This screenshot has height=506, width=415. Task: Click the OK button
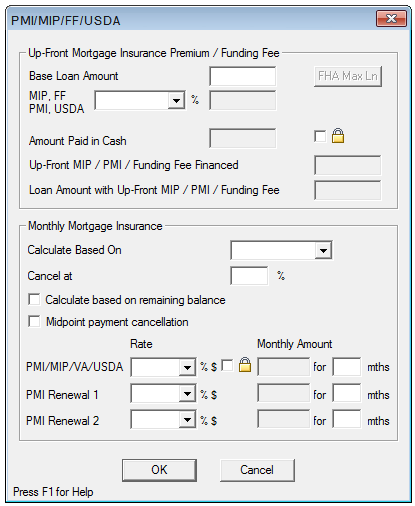click(159, 470)
